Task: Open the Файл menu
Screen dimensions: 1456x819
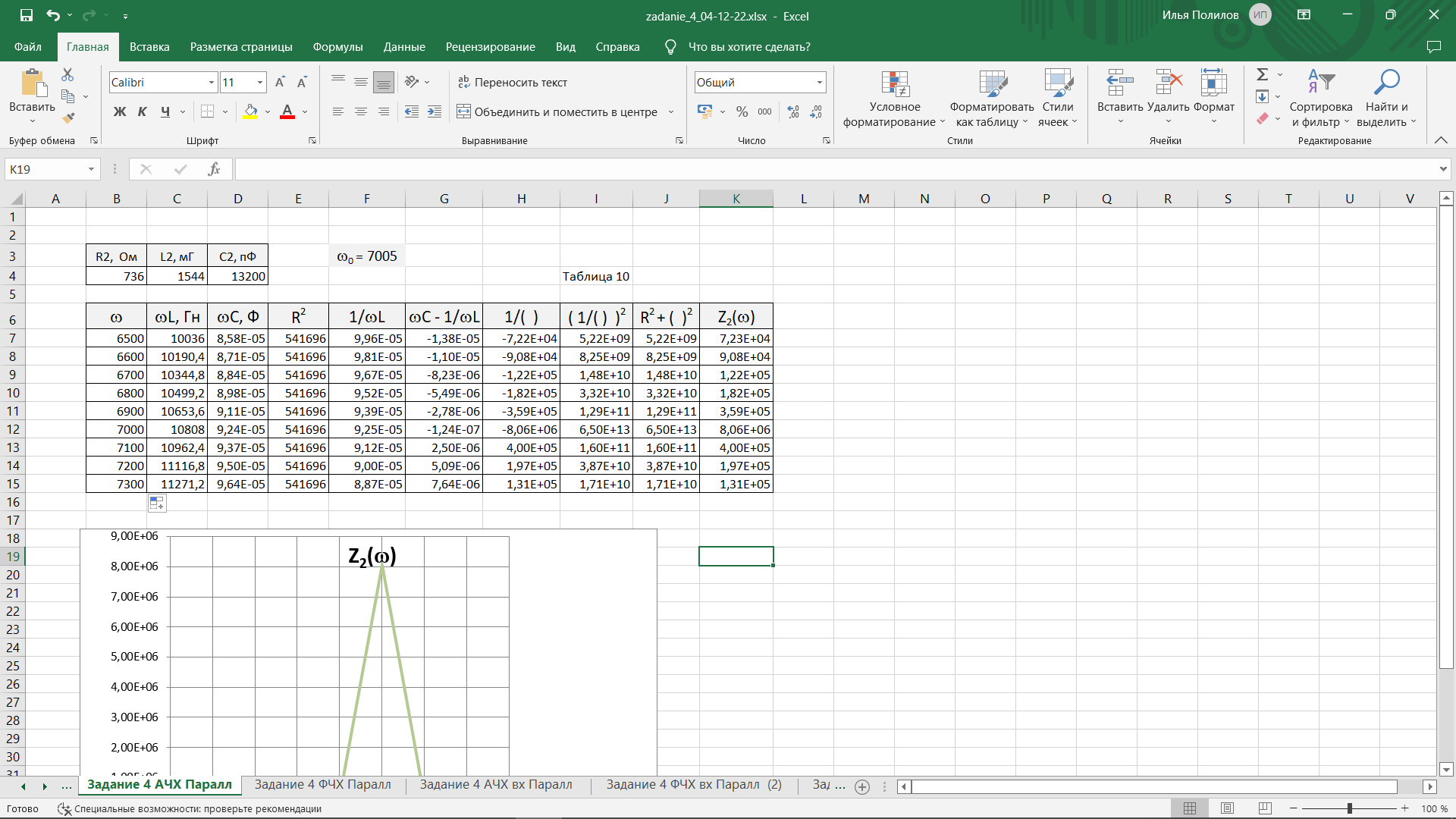Action: (x=27, y=47)
